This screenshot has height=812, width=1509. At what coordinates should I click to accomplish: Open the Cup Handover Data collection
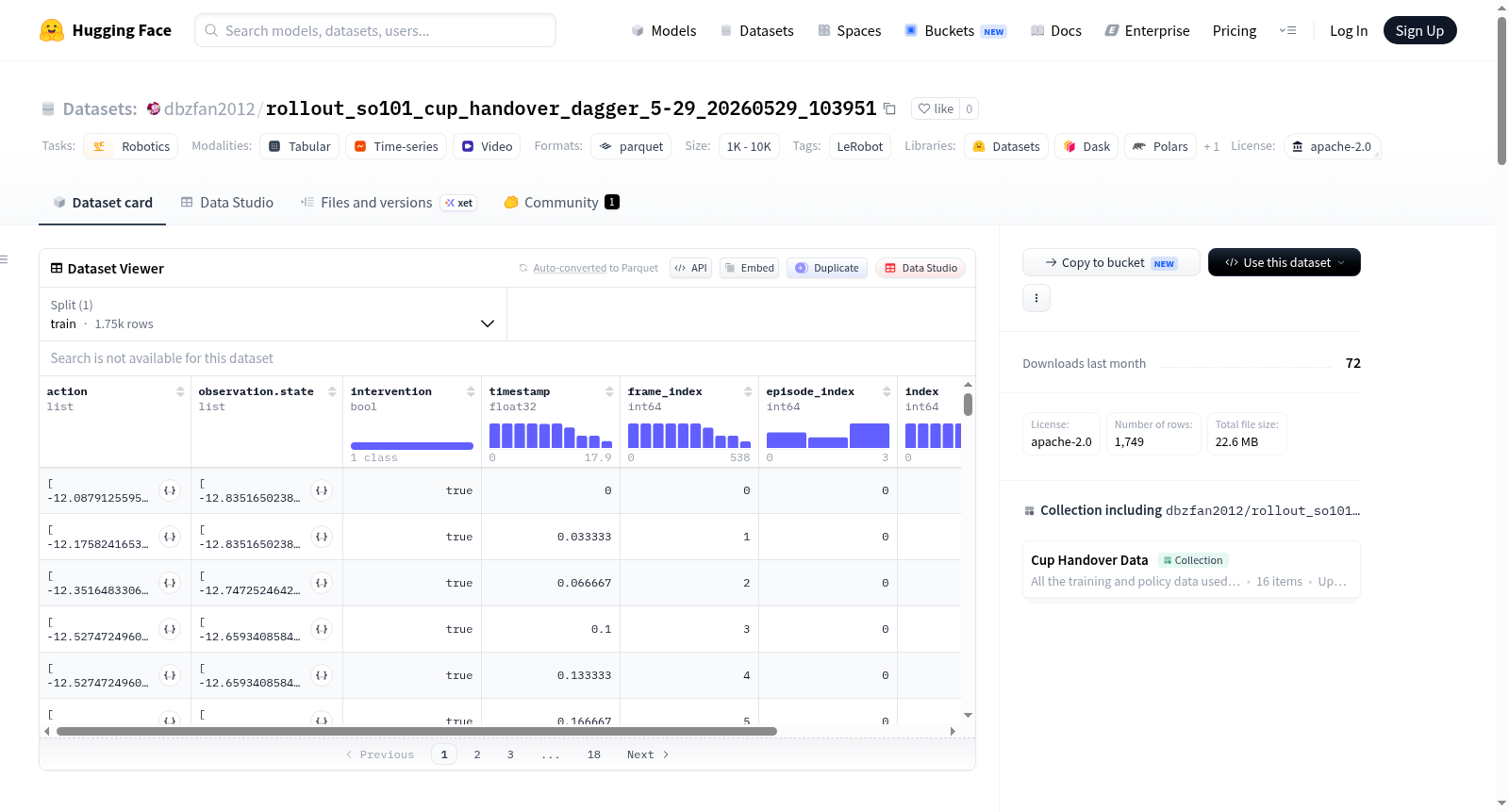click(1191, 570)
